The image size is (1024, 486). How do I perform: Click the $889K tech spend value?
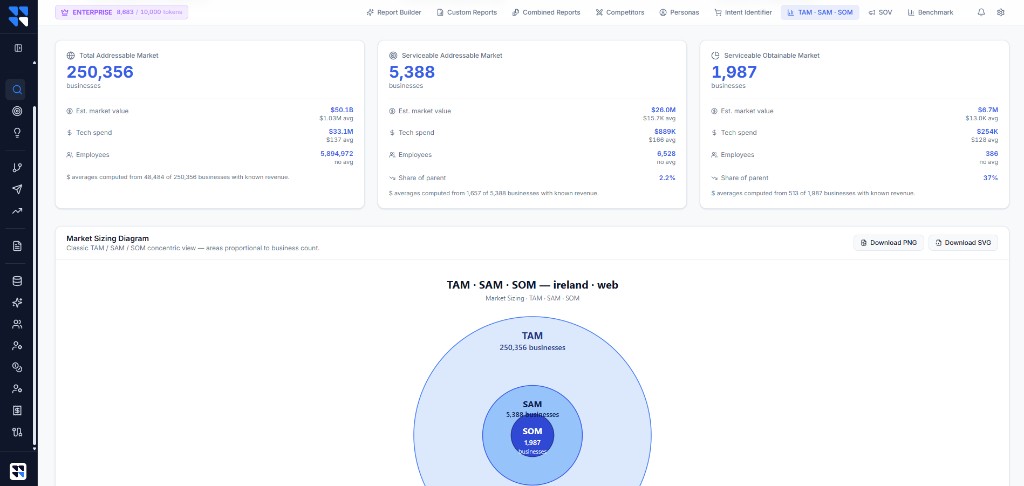665,132
